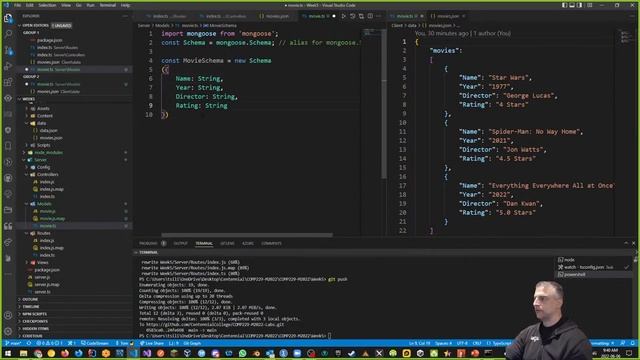Screen dimensions: 640x360
Task: Click the Windows Start button
Action: click(8, 353)
